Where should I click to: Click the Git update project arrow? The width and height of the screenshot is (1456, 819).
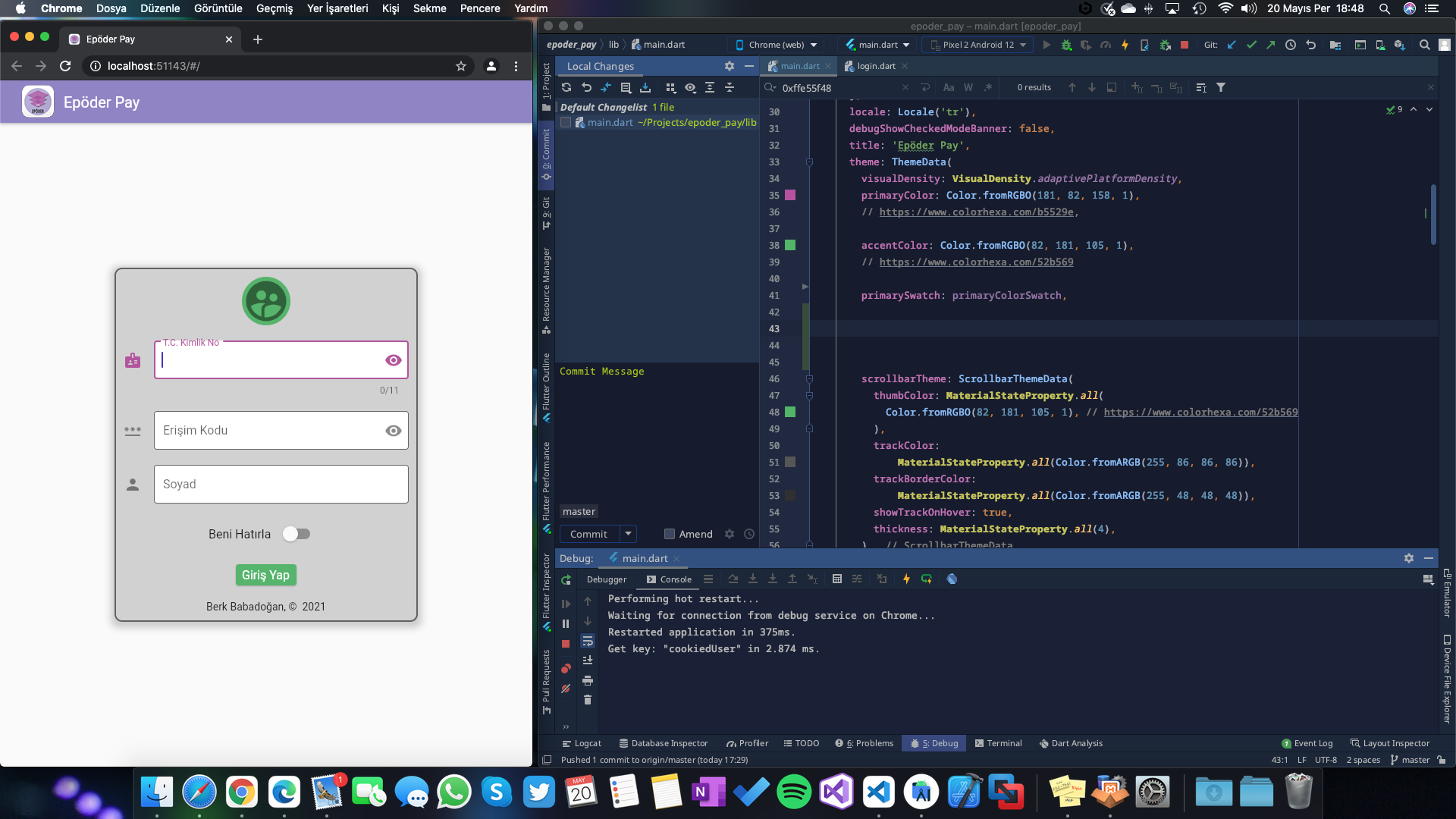point(1232,45)
